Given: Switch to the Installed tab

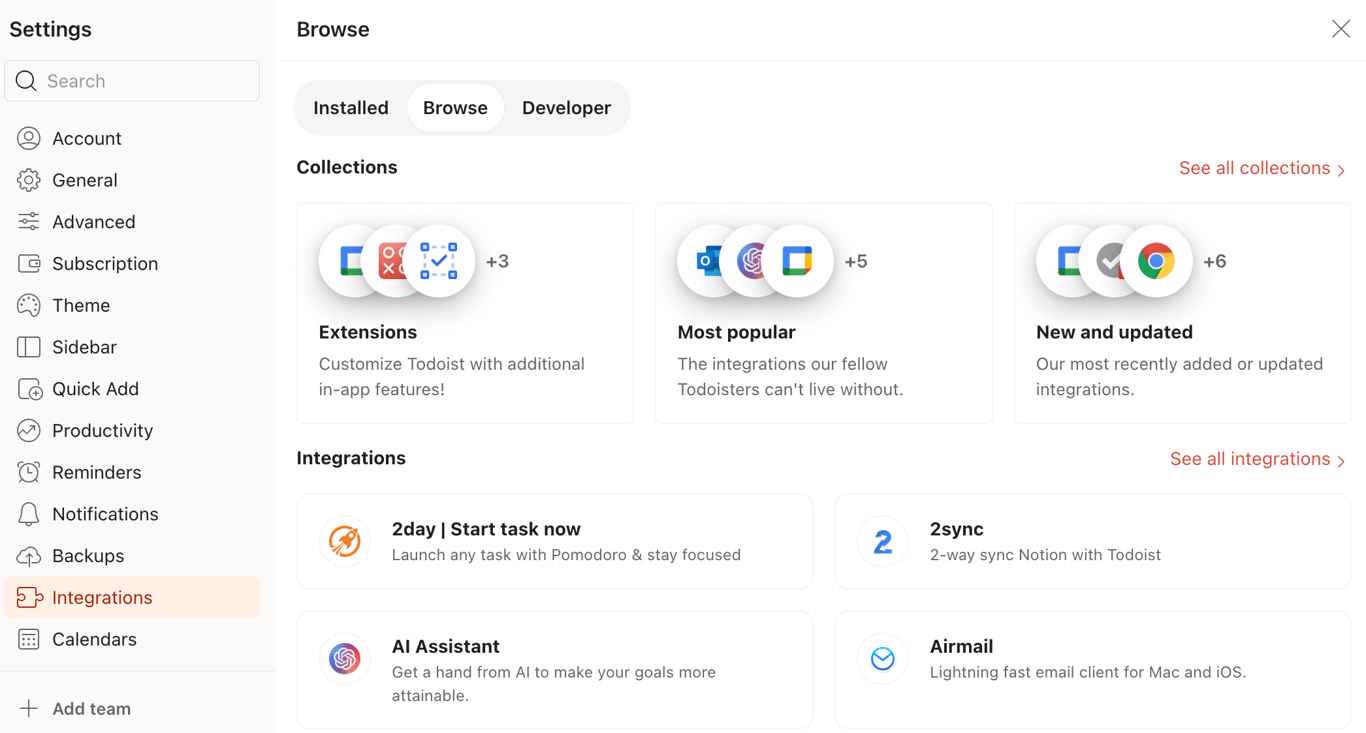Looking at the screenshot, I should 351,108.
